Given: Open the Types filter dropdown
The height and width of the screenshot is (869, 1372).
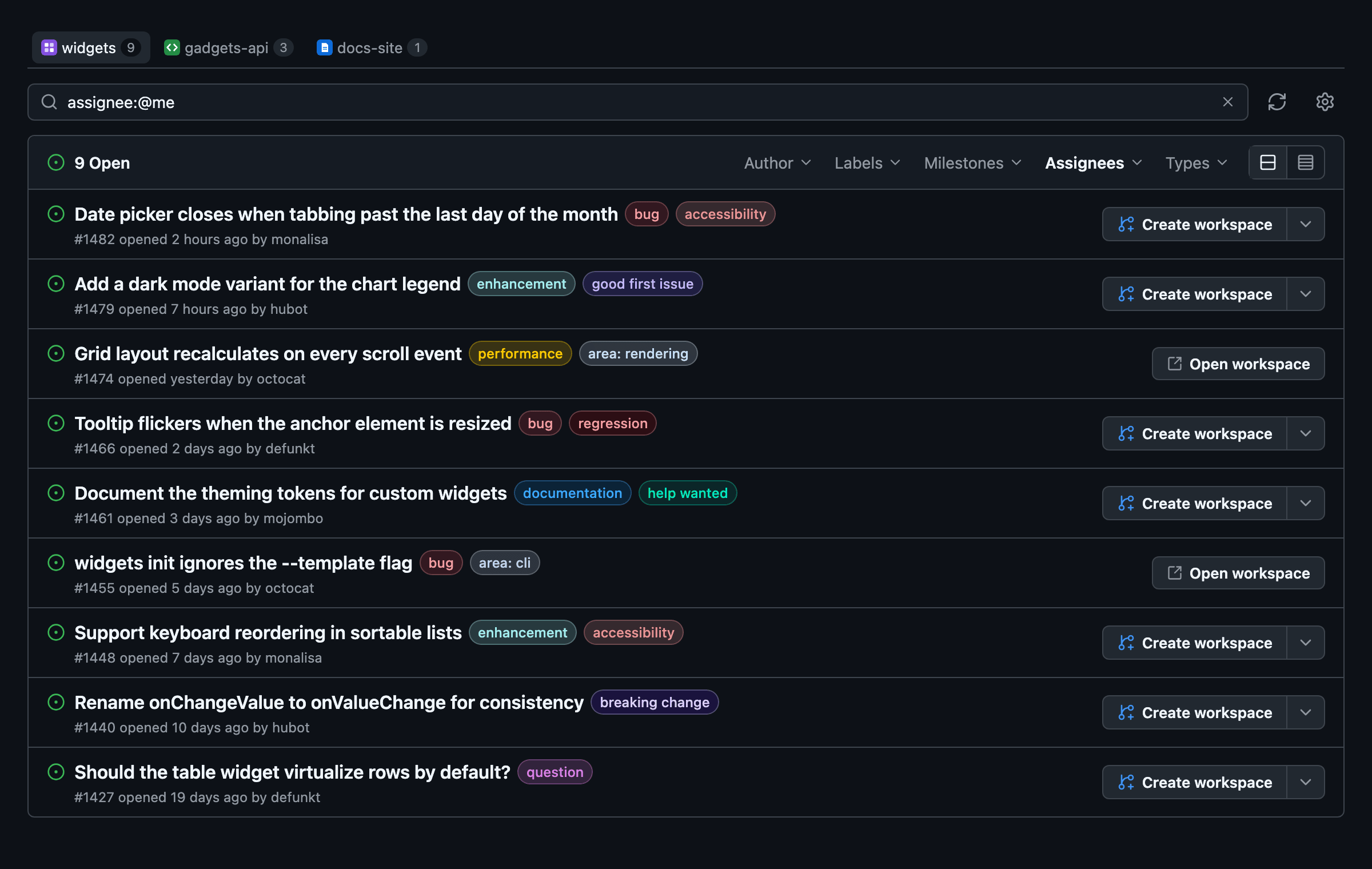Looking at the screenshot, I should click(x=1196, y=163).
